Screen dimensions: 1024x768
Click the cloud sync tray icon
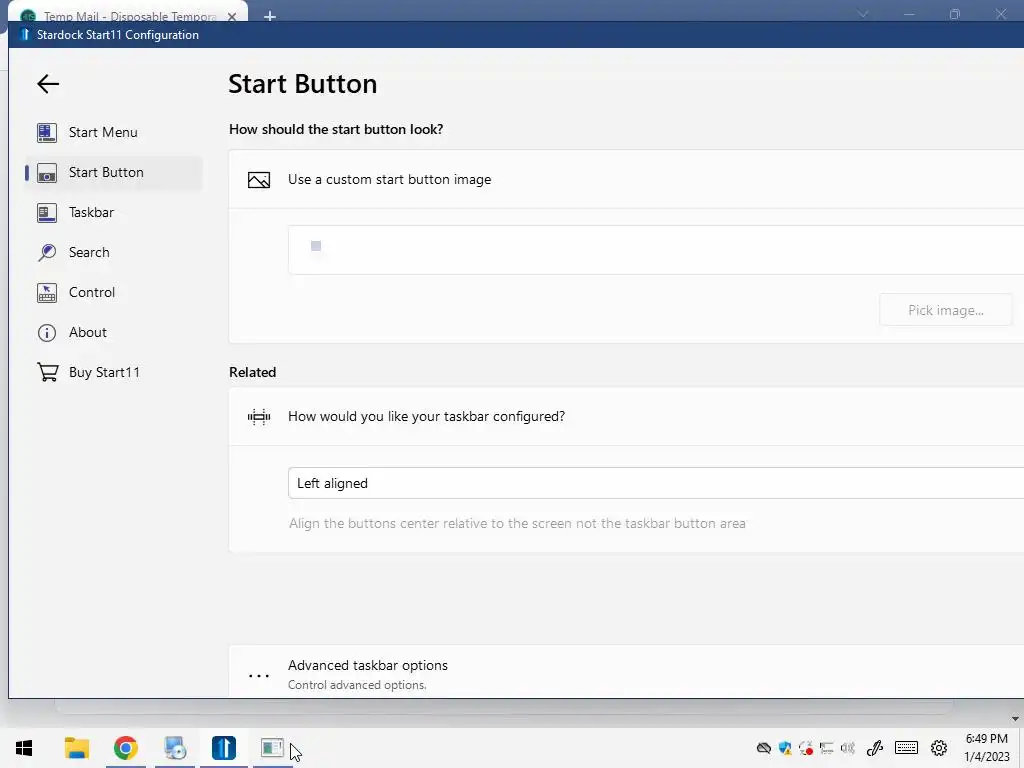tap(763, 748)
